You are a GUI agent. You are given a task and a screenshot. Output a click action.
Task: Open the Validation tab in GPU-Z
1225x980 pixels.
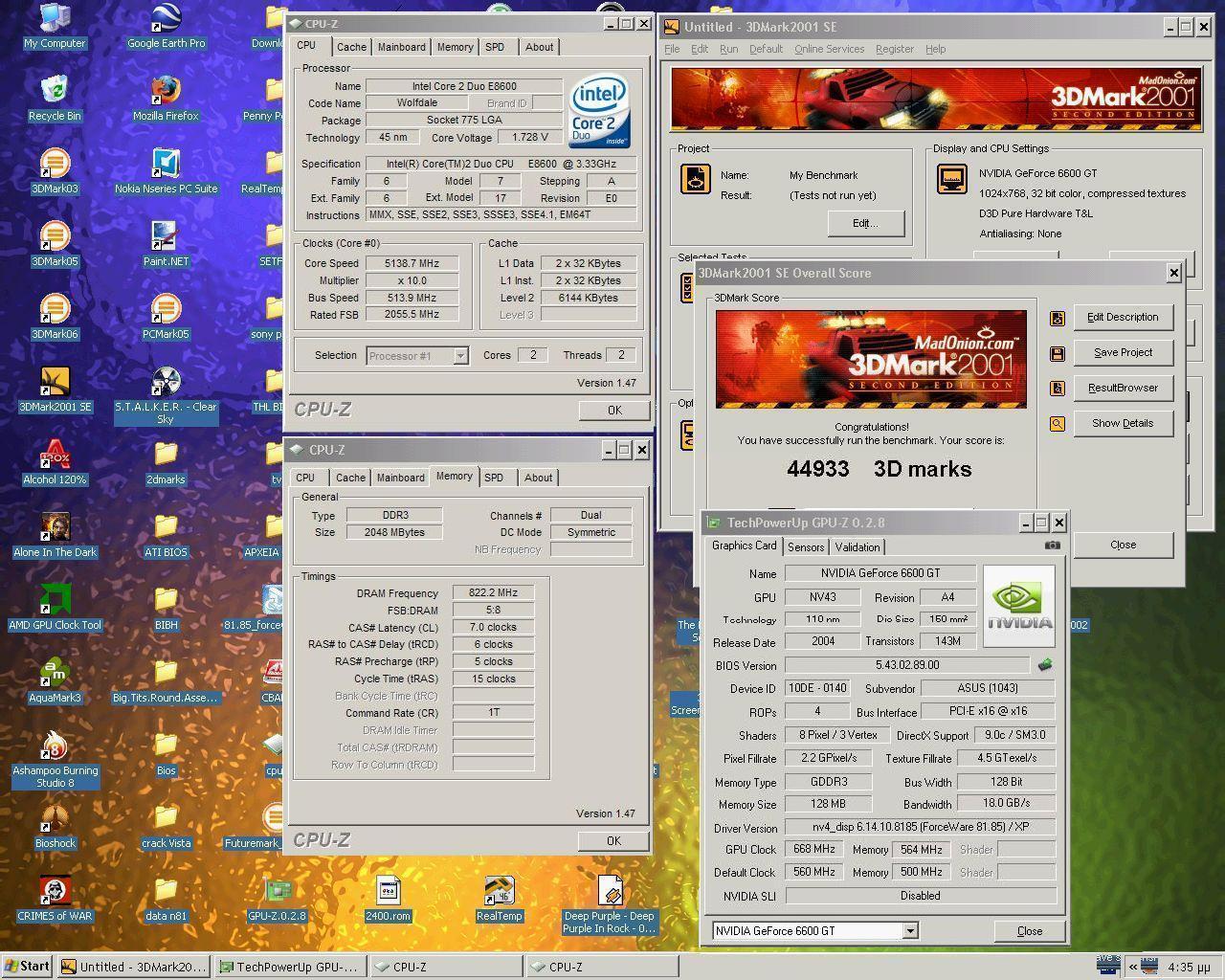857,546
